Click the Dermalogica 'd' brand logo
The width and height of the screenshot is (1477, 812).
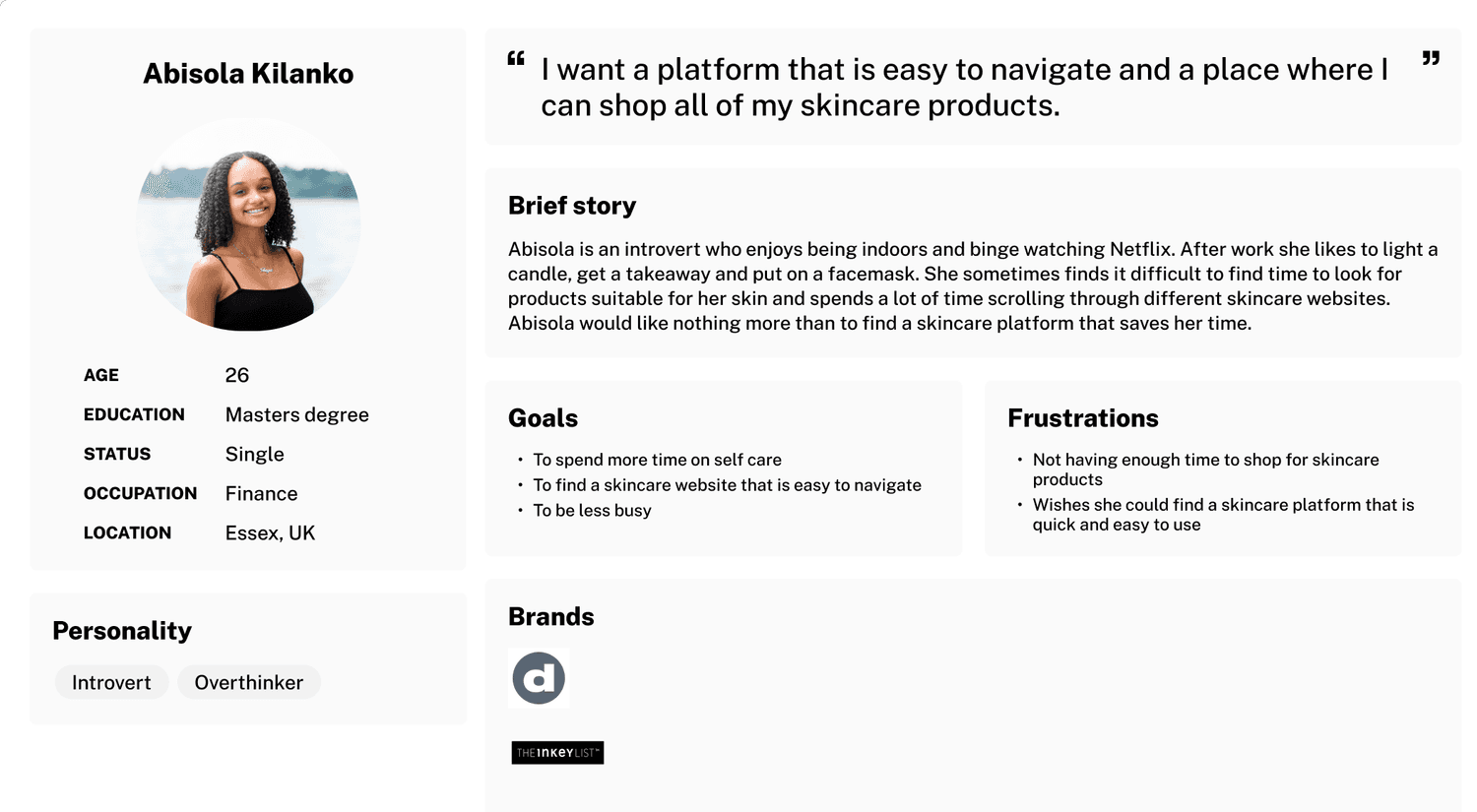(539, 678)
